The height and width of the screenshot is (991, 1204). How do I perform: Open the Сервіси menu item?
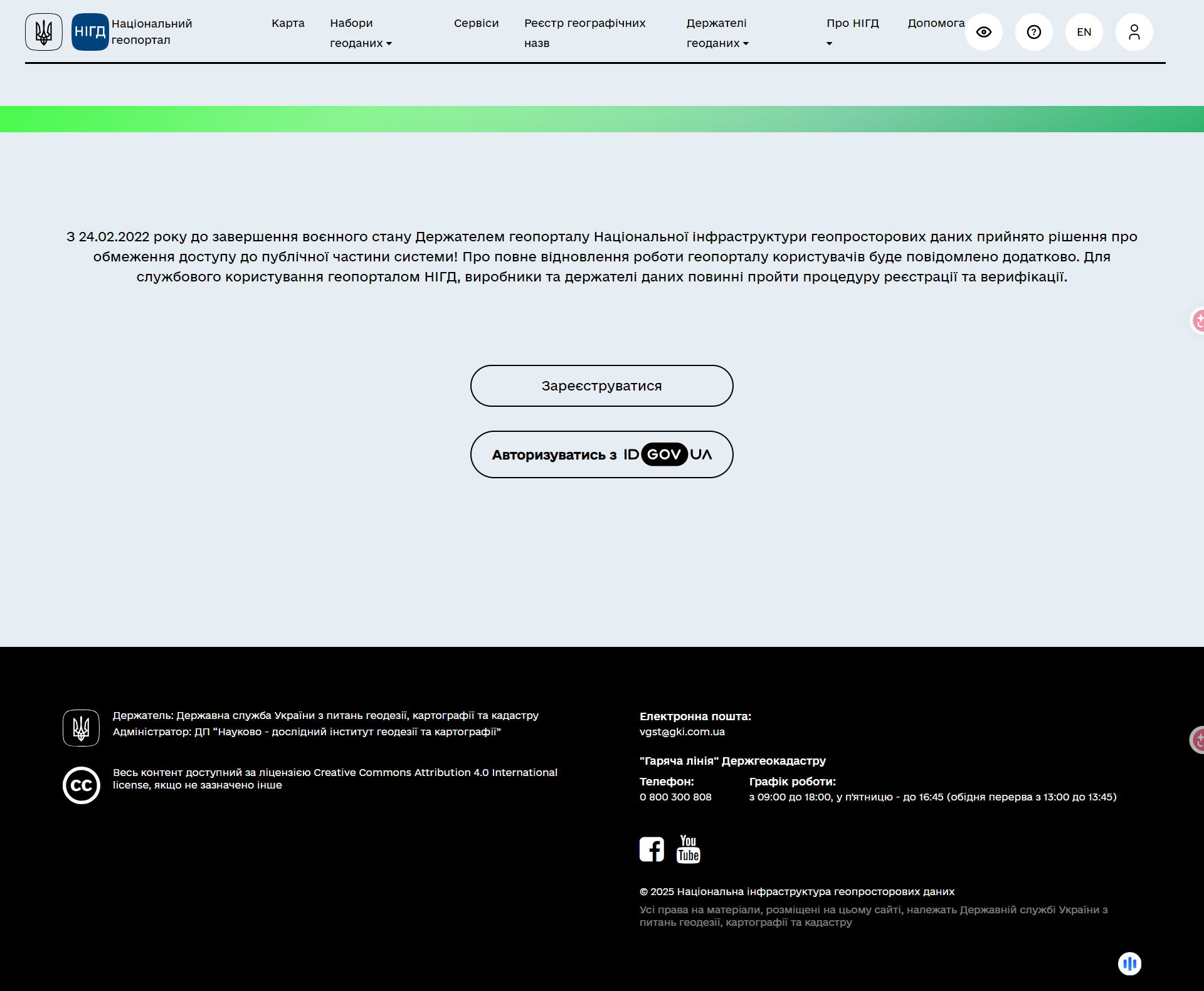476,23
